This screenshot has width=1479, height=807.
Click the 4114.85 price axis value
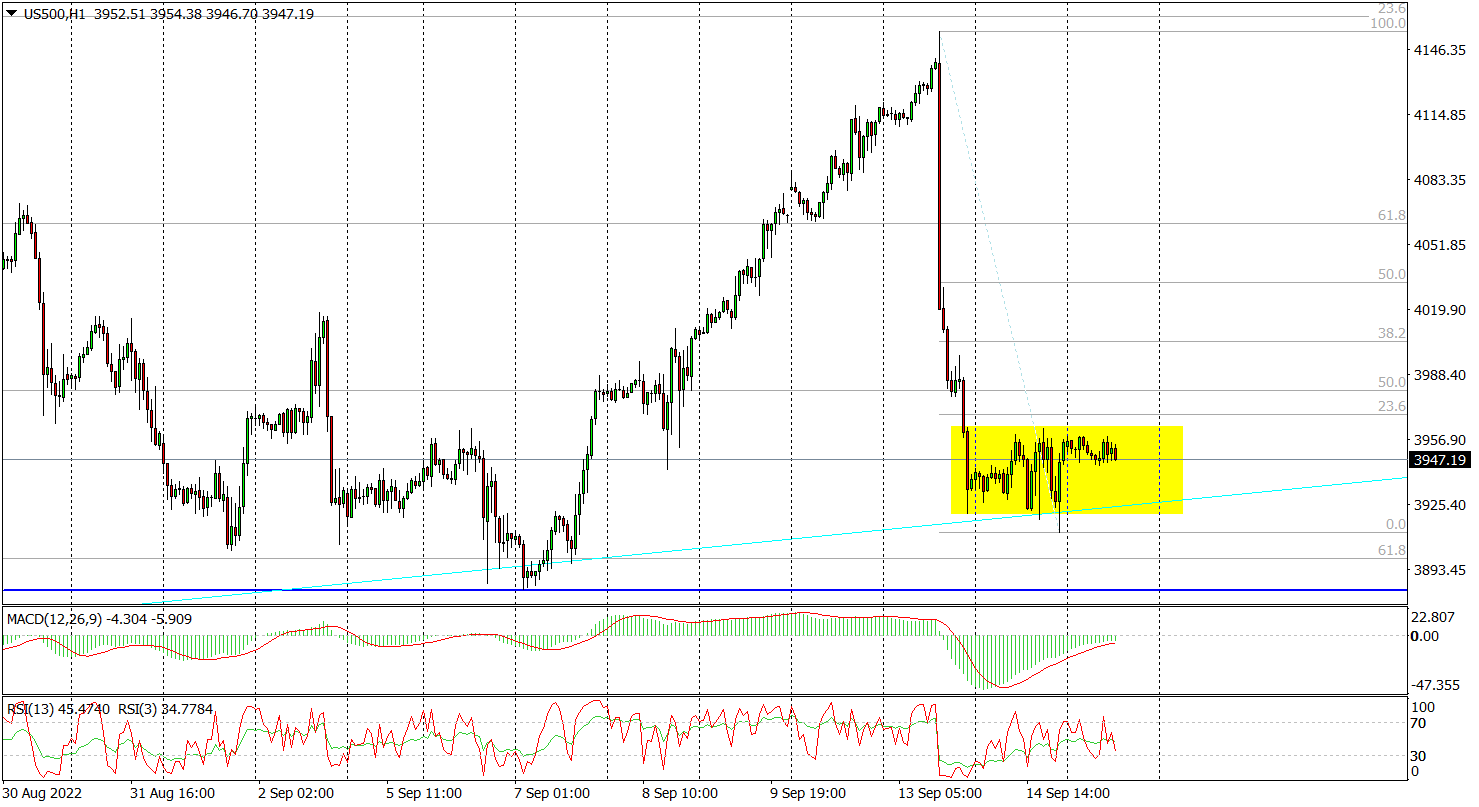point(1442,116)
